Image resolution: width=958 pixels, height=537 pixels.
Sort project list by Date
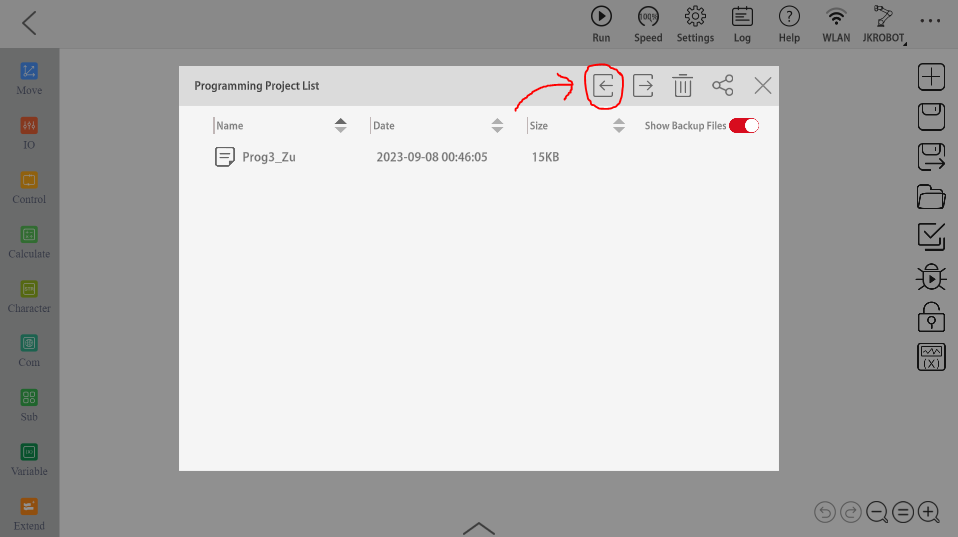[497, 126]
